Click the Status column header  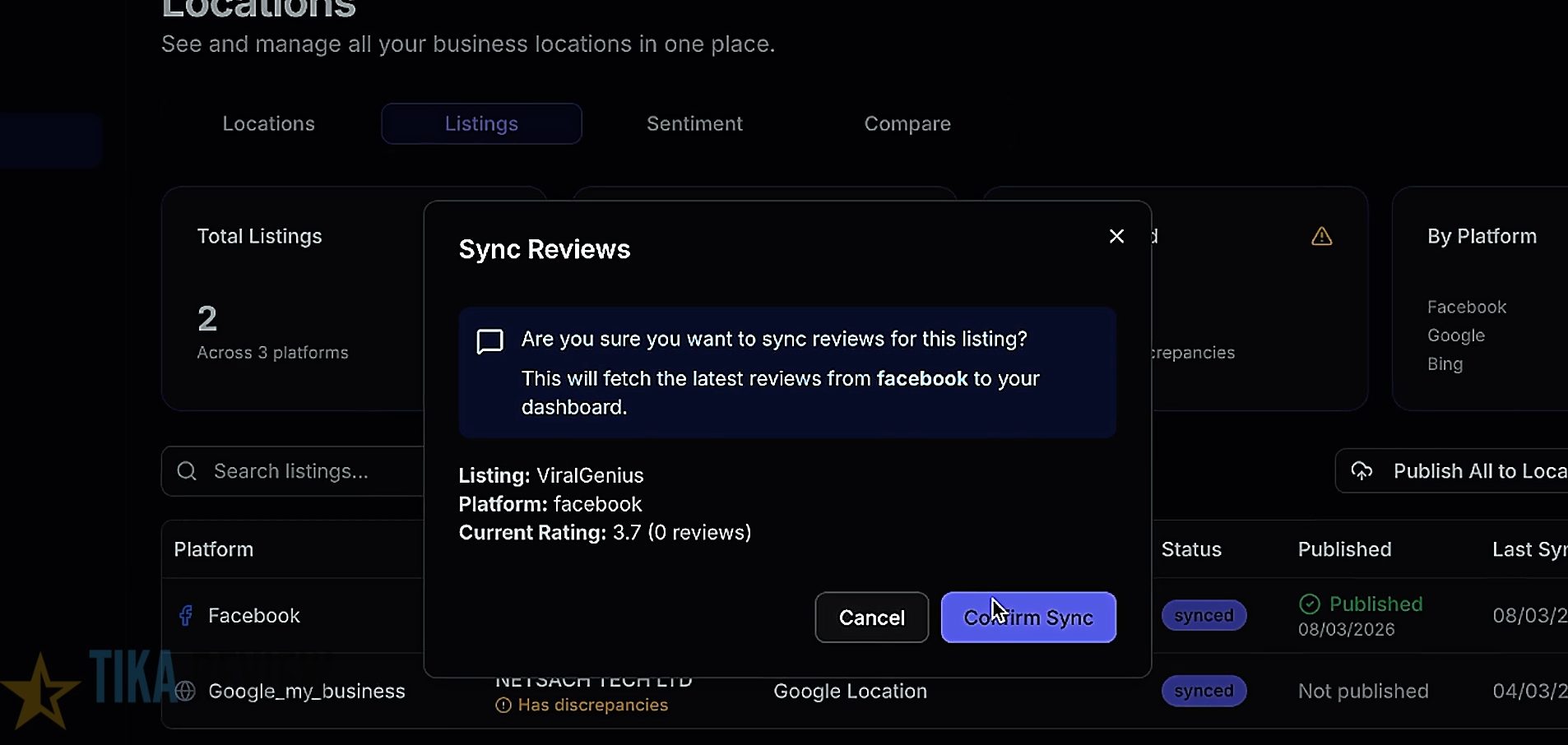tap(1191, 549)
